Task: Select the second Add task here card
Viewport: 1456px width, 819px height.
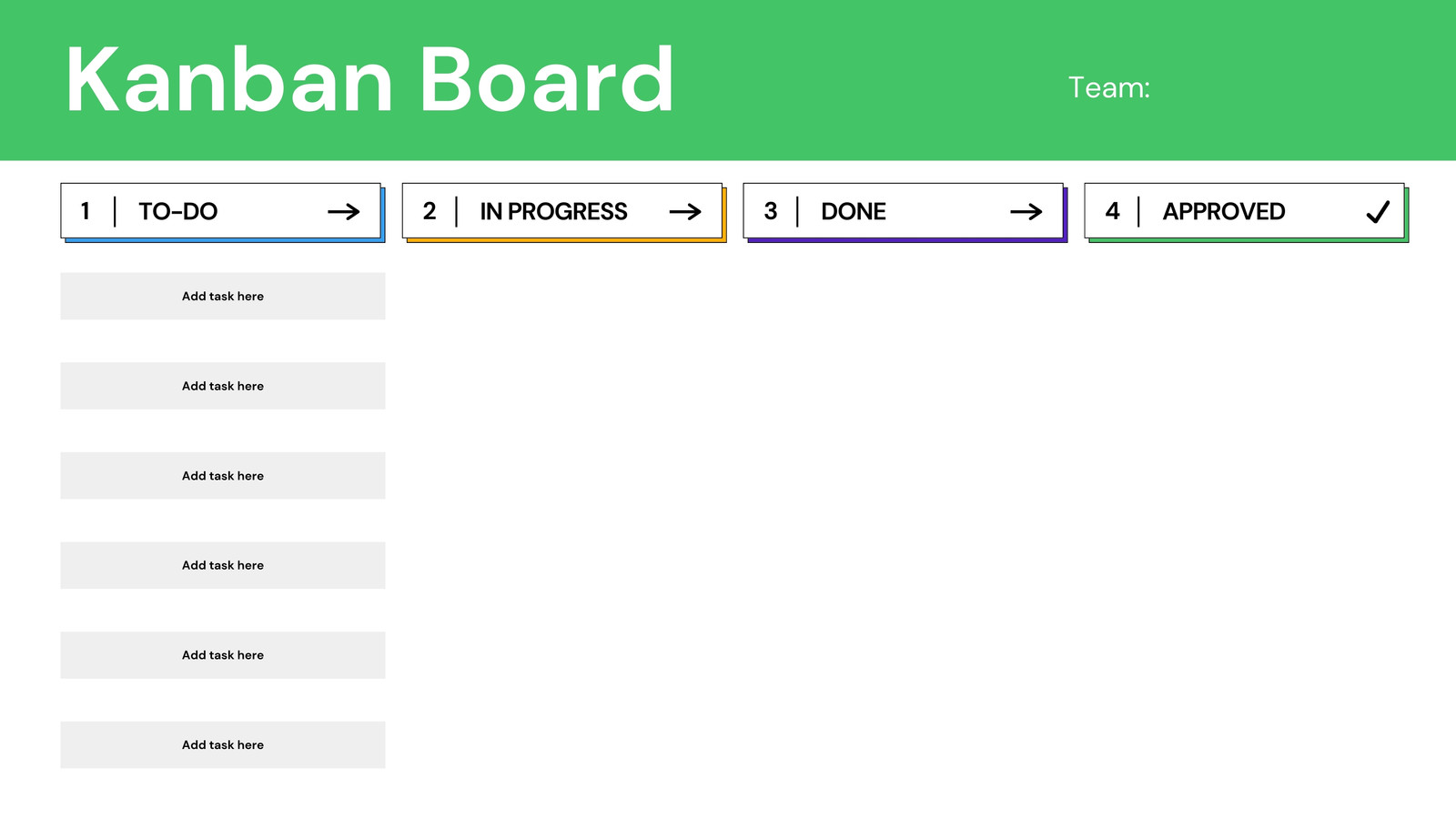Action: tap(223, 386)
